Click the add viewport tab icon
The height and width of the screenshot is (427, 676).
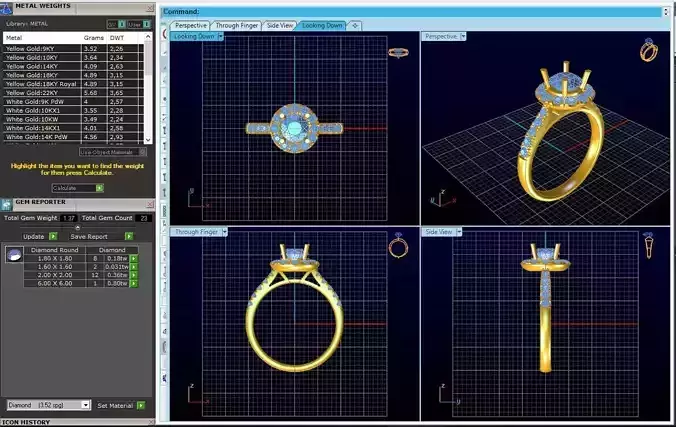click(x=355, y=25)
